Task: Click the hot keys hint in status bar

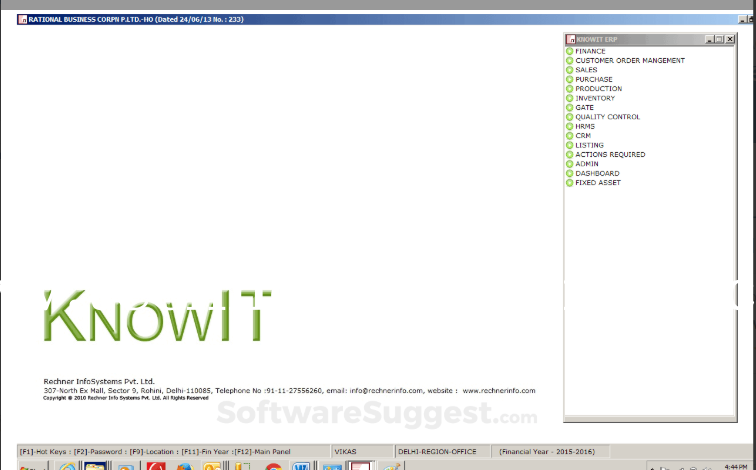Action: click(x=43, y=452)
